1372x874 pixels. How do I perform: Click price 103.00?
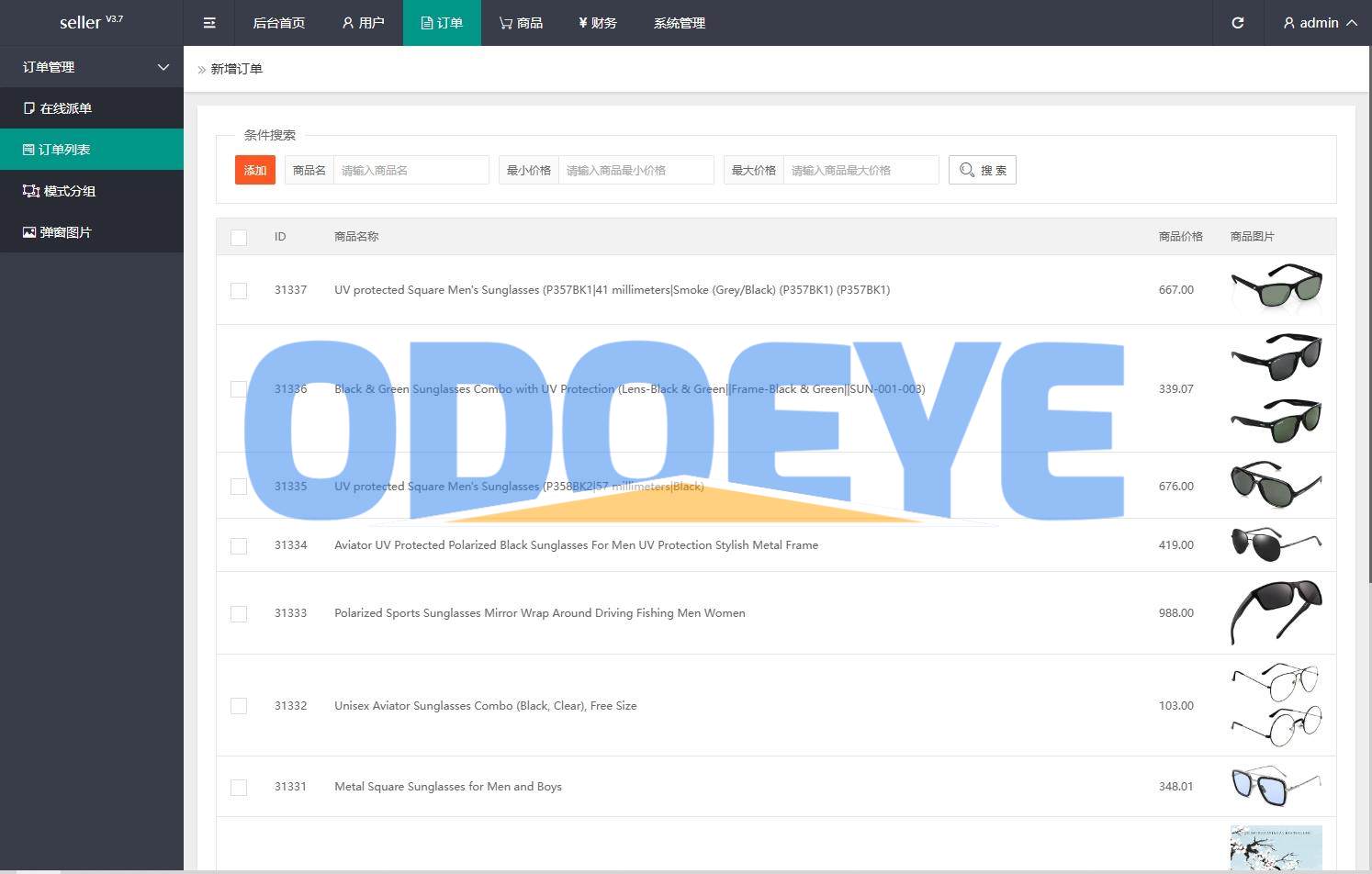click(1176, 706)
